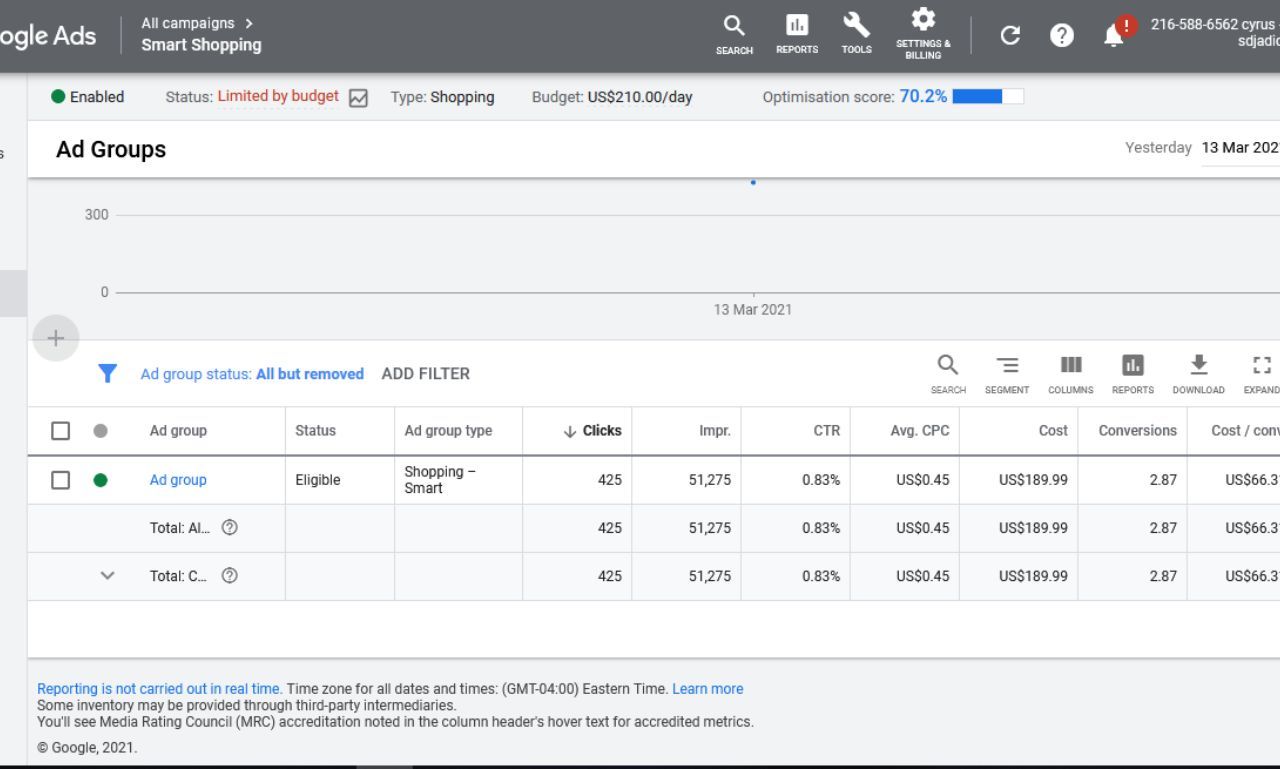Screen dimensions: 1280x769
Task: Sort by the Impr. column header
Action: click(x=715, y=431)
